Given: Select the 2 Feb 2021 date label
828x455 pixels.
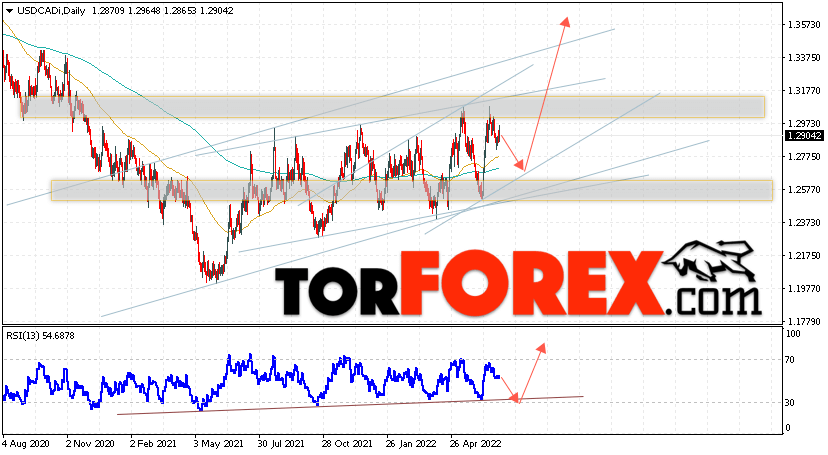Looking at the screenshot, I should pos(154,444).
